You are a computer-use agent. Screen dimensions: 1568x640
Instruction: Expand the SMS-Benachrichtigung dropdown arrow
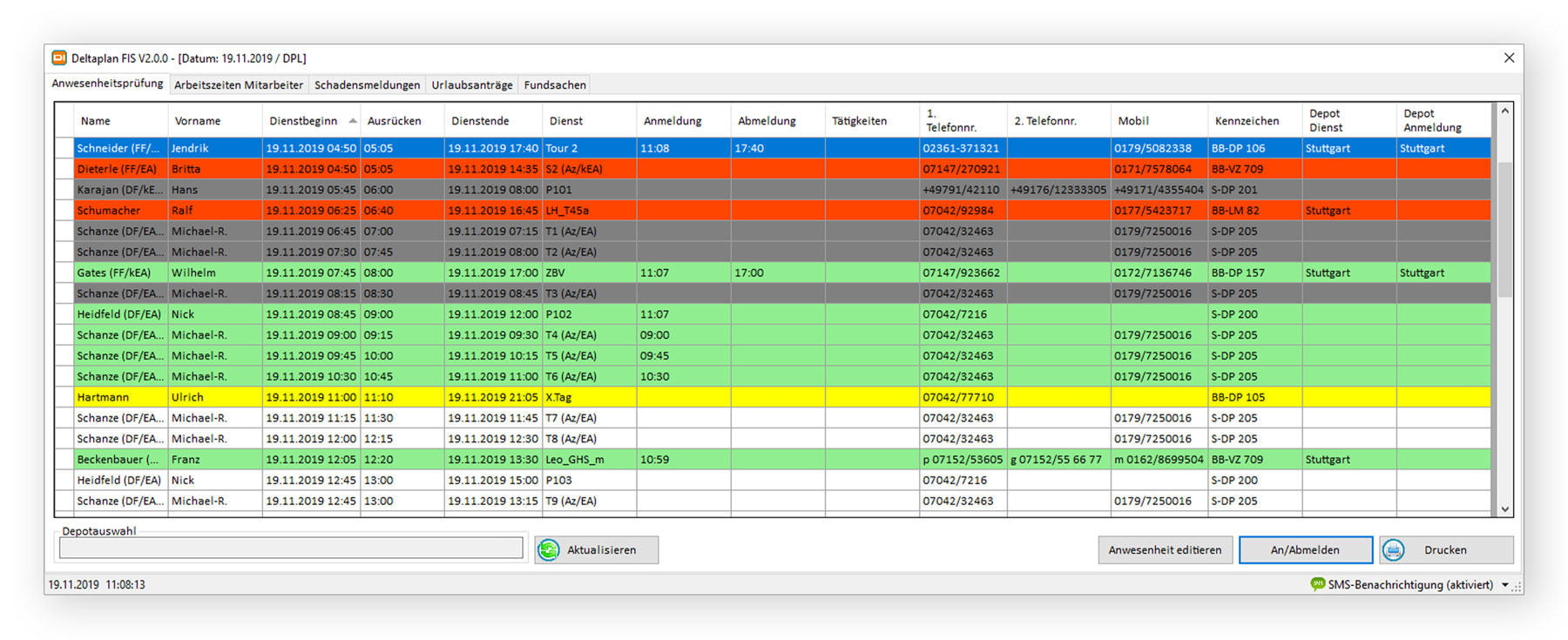point(1504,585)
